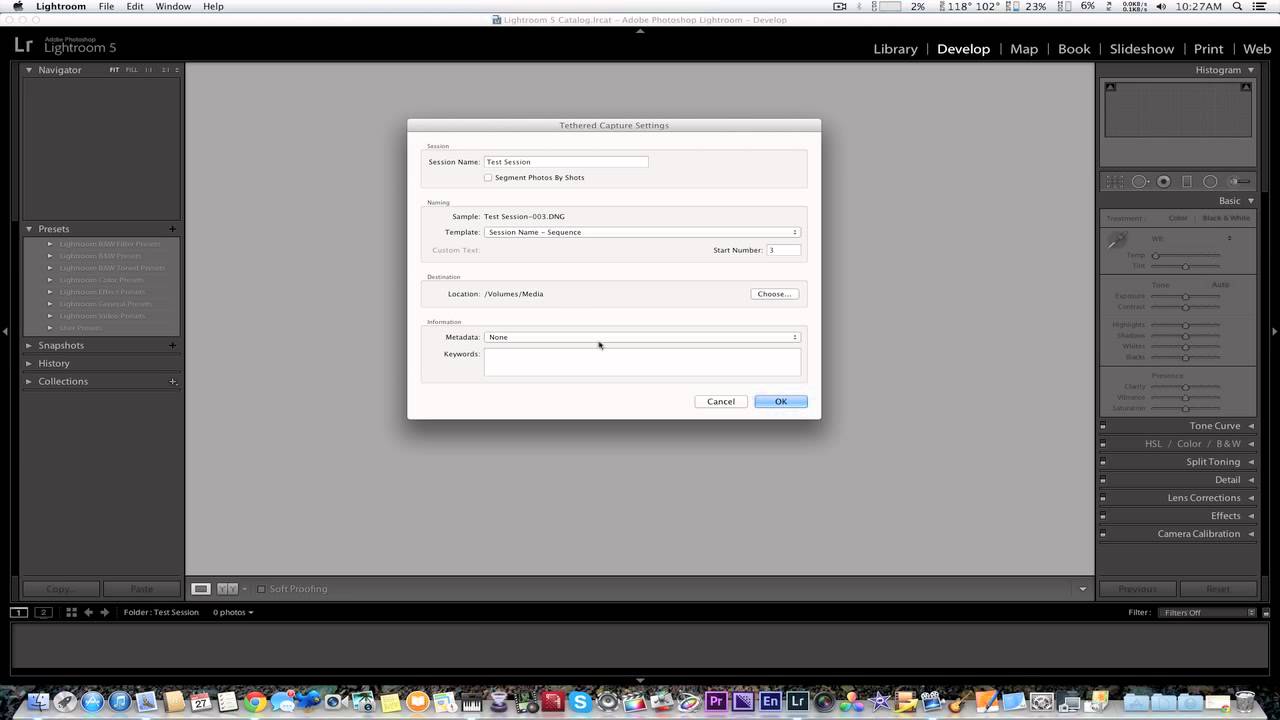Click the Grid view icon in filmstrip bar
The height and width of the screenshot is (720, 1280).
click(x=71, y=612)
